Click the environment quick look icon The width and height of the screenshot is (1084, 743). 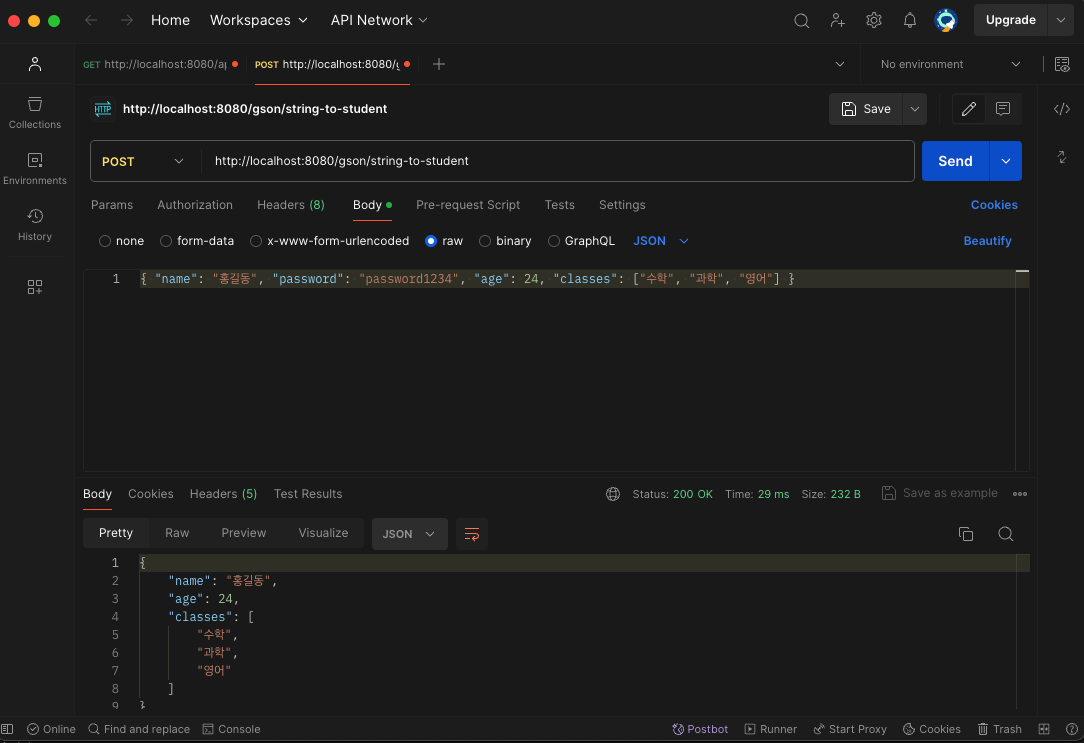point(1062,64)
